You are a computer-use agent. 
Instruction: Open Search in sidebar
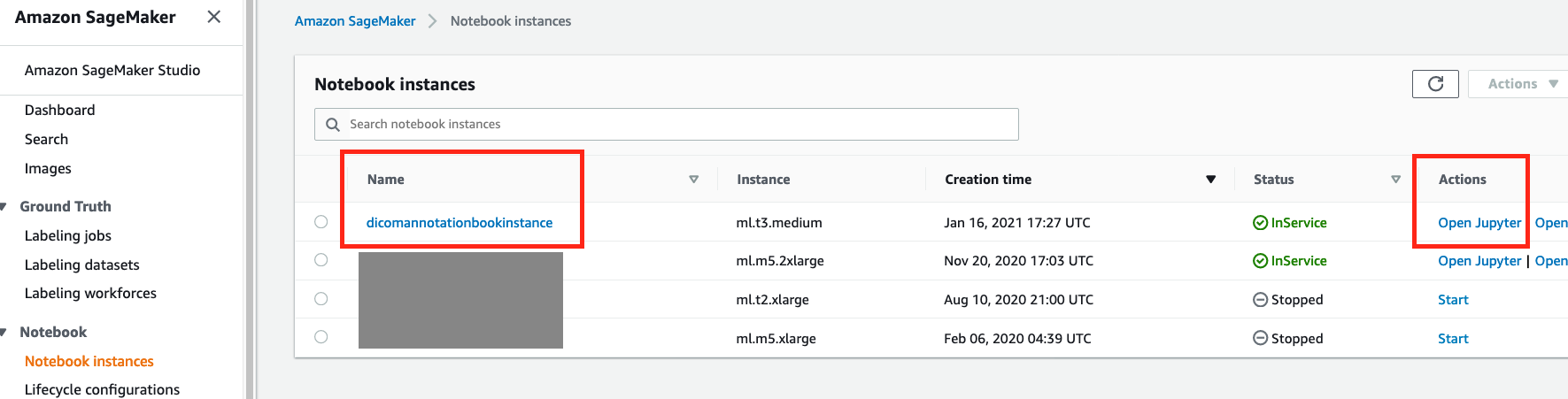pyautogui.click(x=46, y=139)
